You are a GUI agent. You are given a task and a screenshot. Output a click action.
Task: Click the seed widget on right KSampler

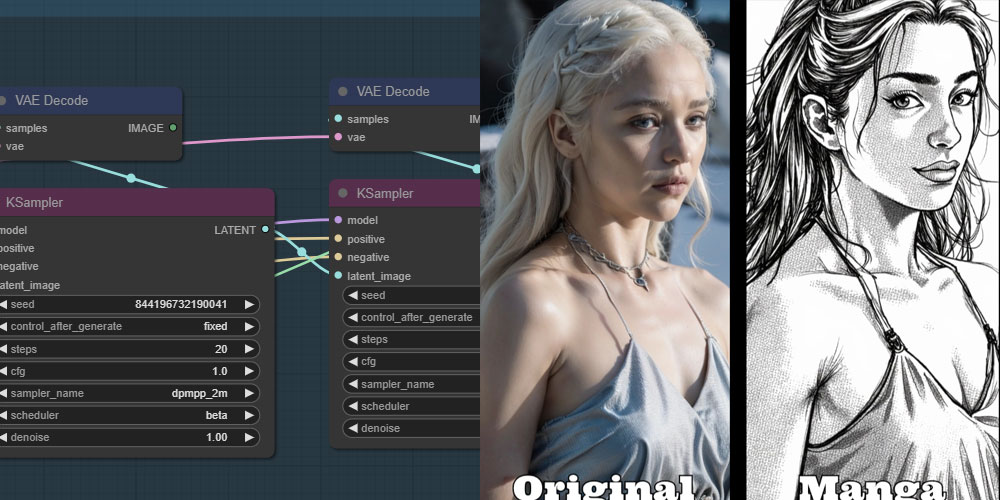[x=411, y=295]
